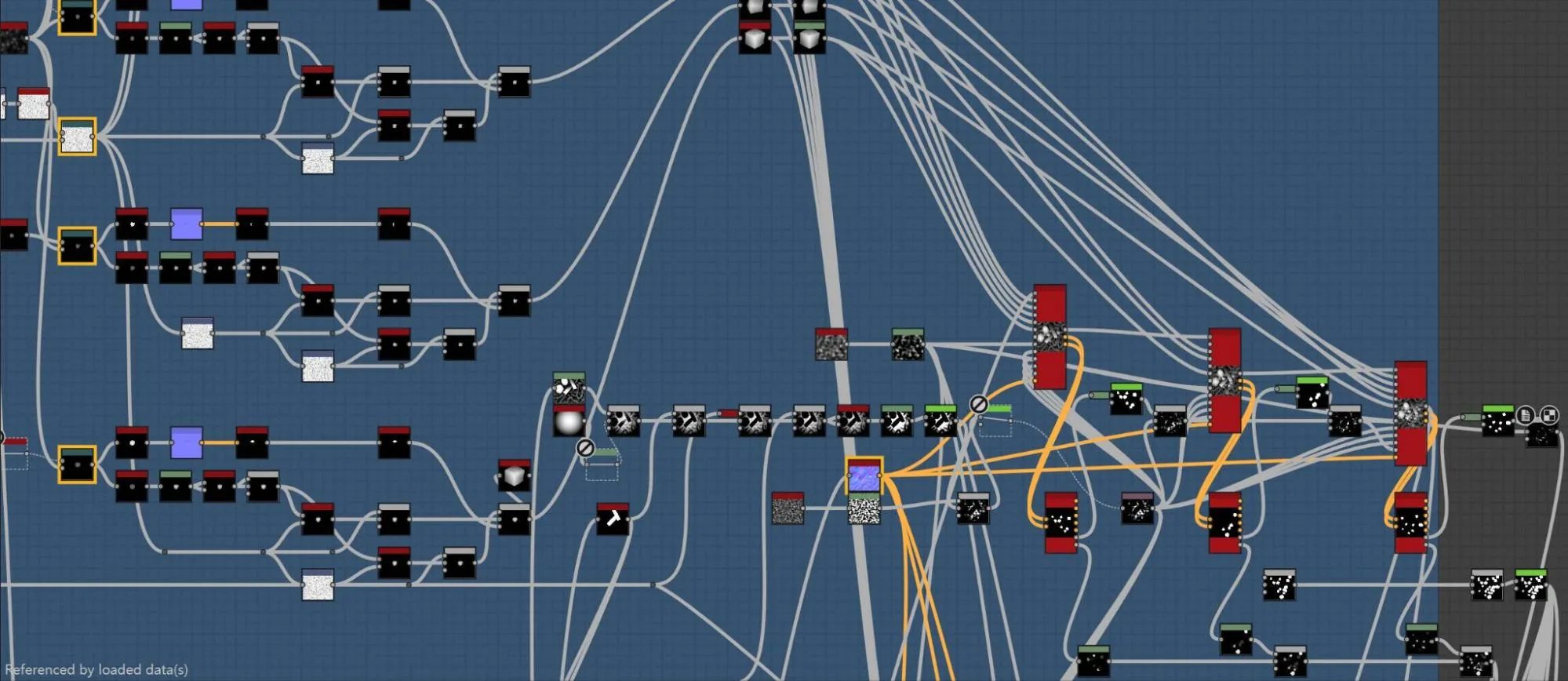Select the tall red node nearest the dark gray panel
1568x681 pixels.
coord(1410,413)
